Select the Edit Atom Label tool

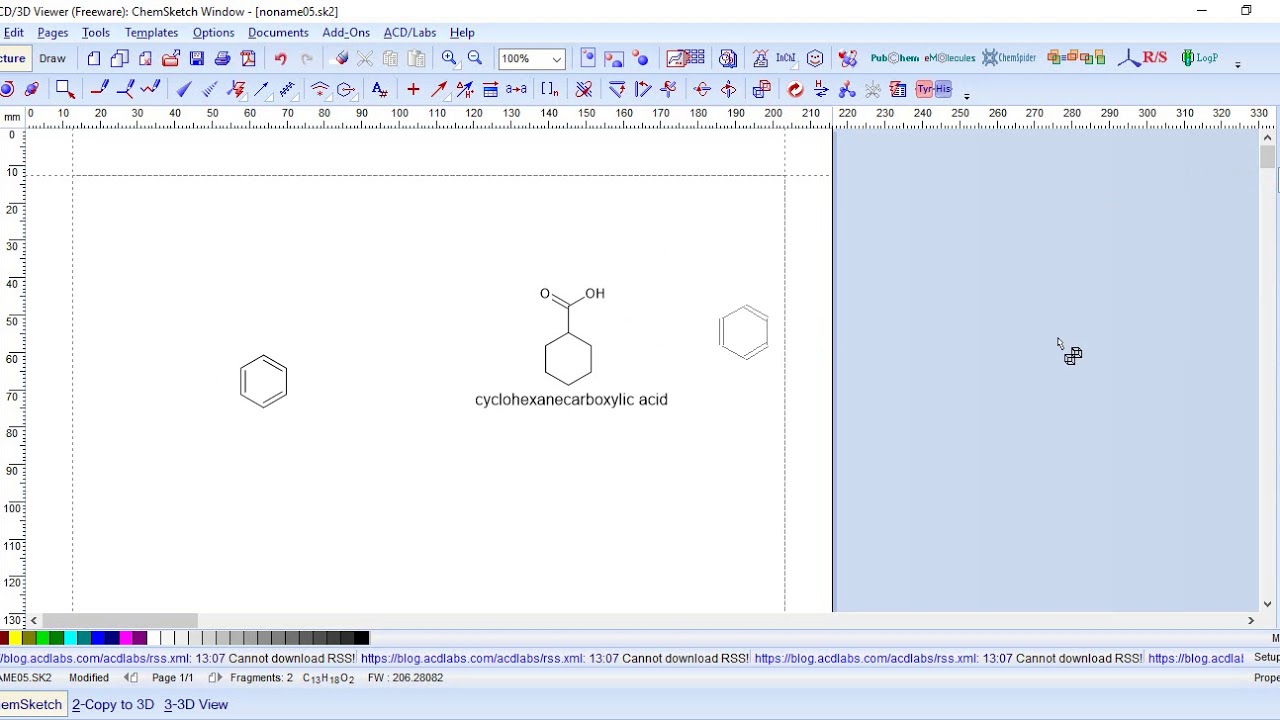click(380, 89)
